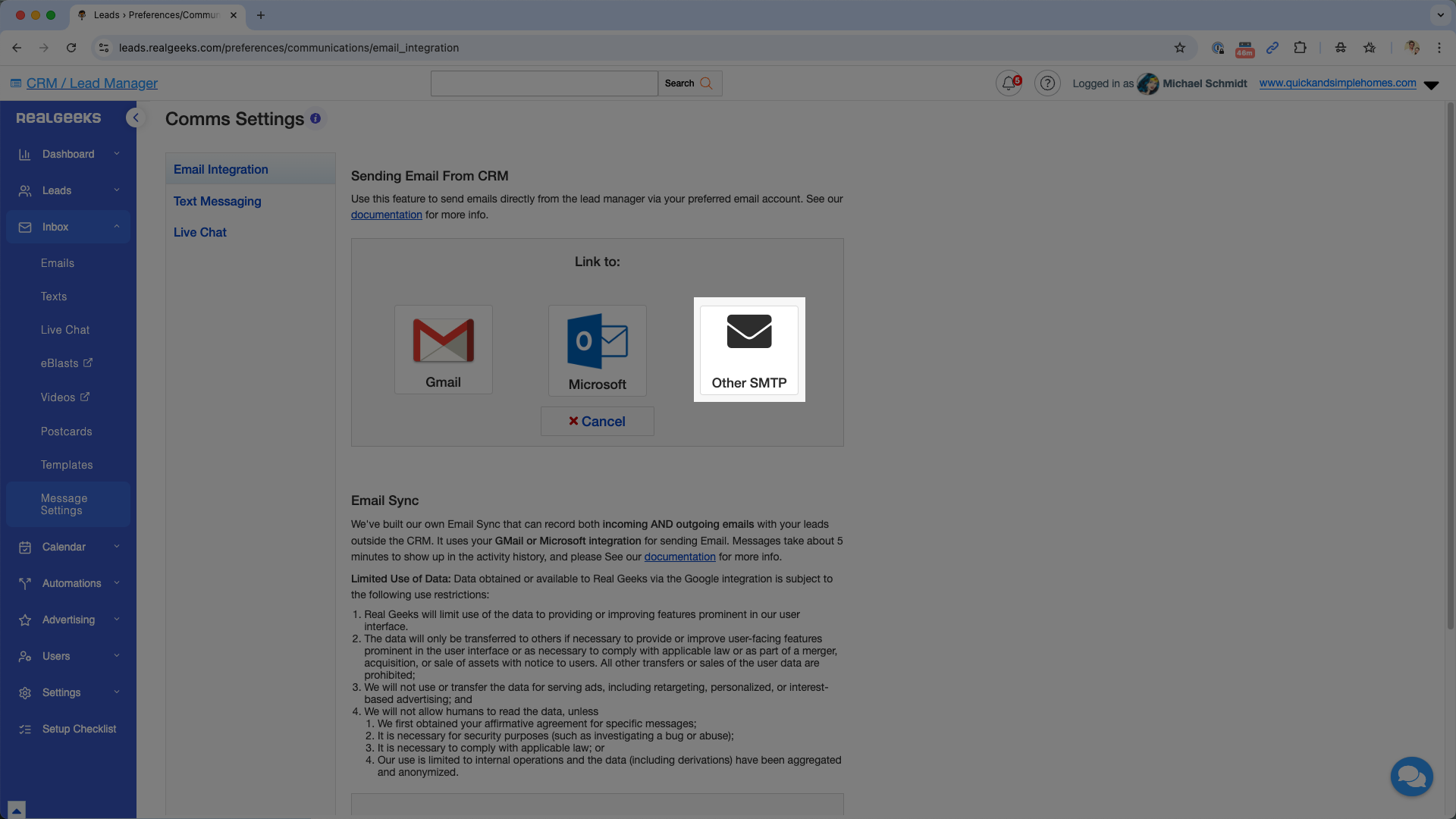This screenshot has height=819, width=1456.
Task: Open documentation link under Email Sync
Action: (679, 557)
